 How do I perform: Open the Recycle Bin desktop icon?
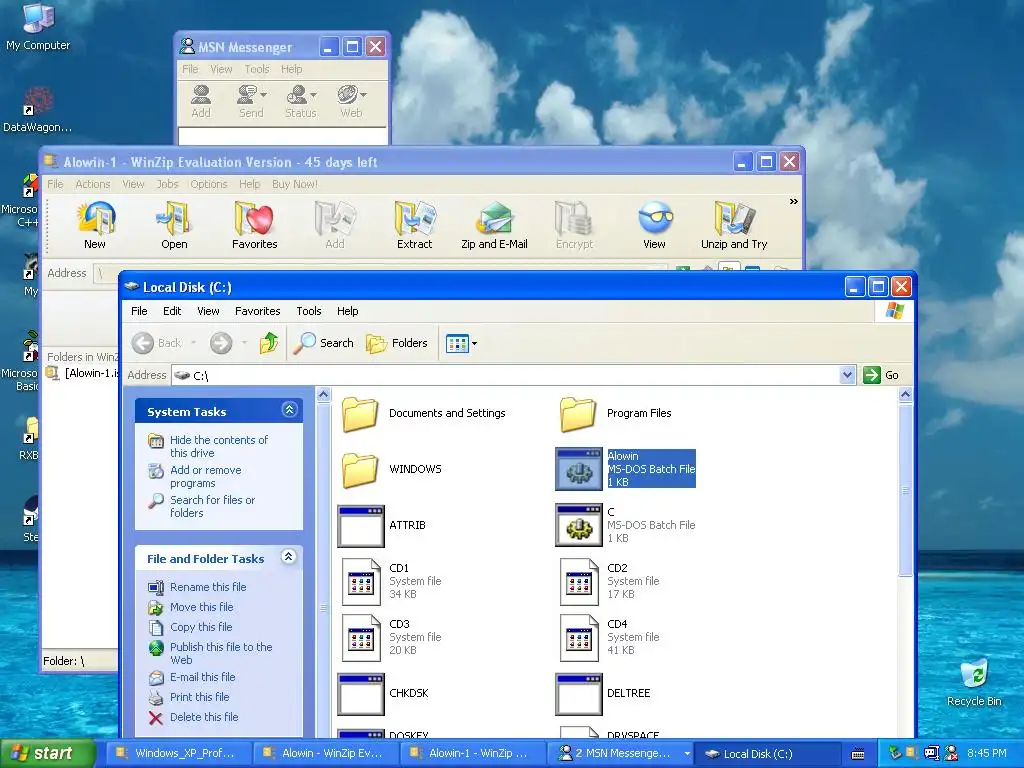(x=974, y=682)
